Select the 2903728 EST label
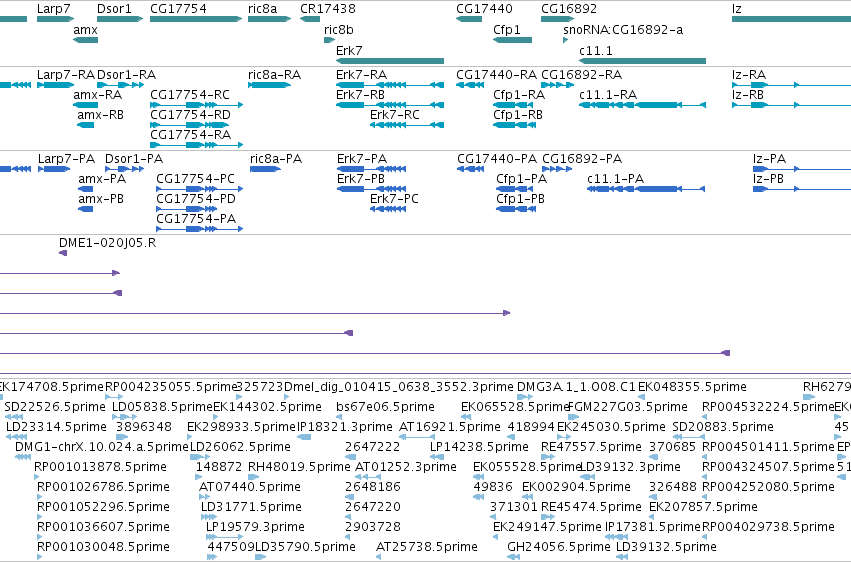This screenshot has height=562, width=851. coord(373,527)
